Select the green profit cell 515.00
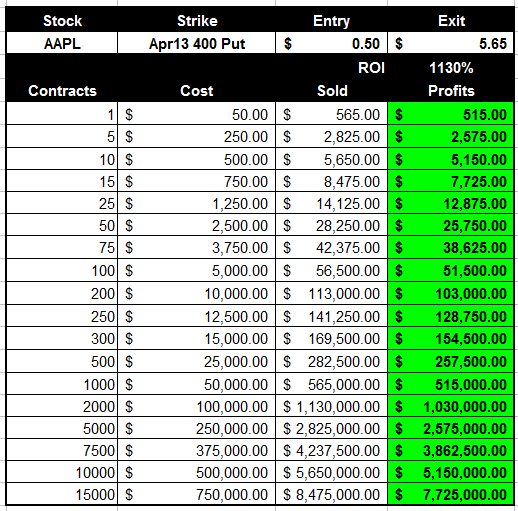 click(451, 114)
